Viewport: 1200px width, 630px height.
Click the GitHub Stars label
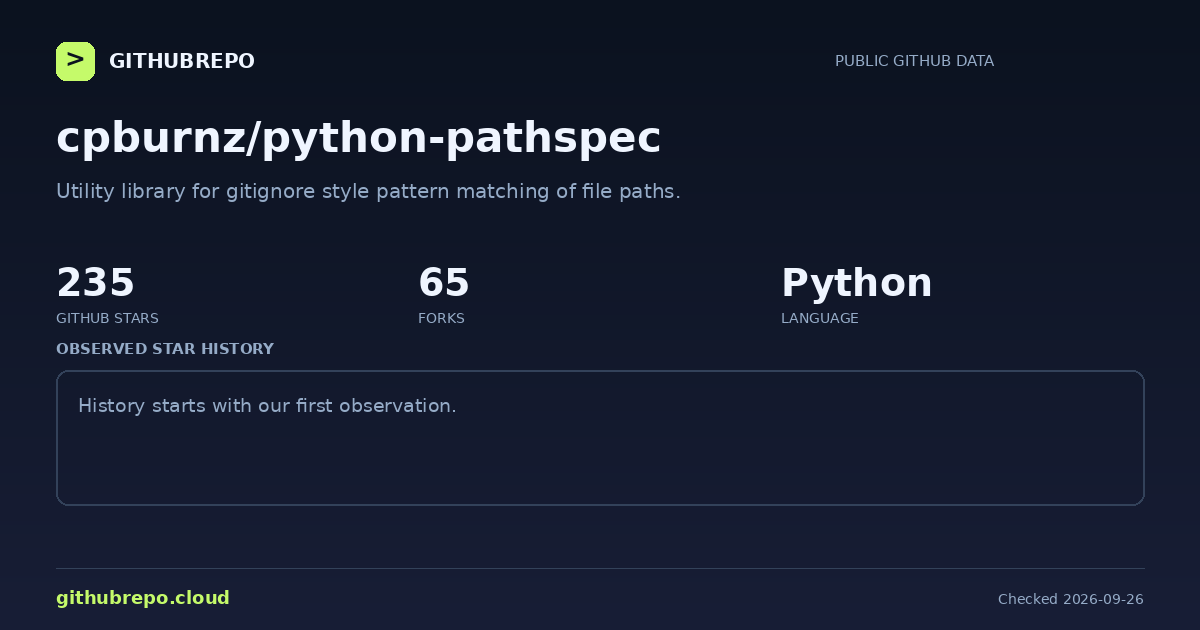107,318
